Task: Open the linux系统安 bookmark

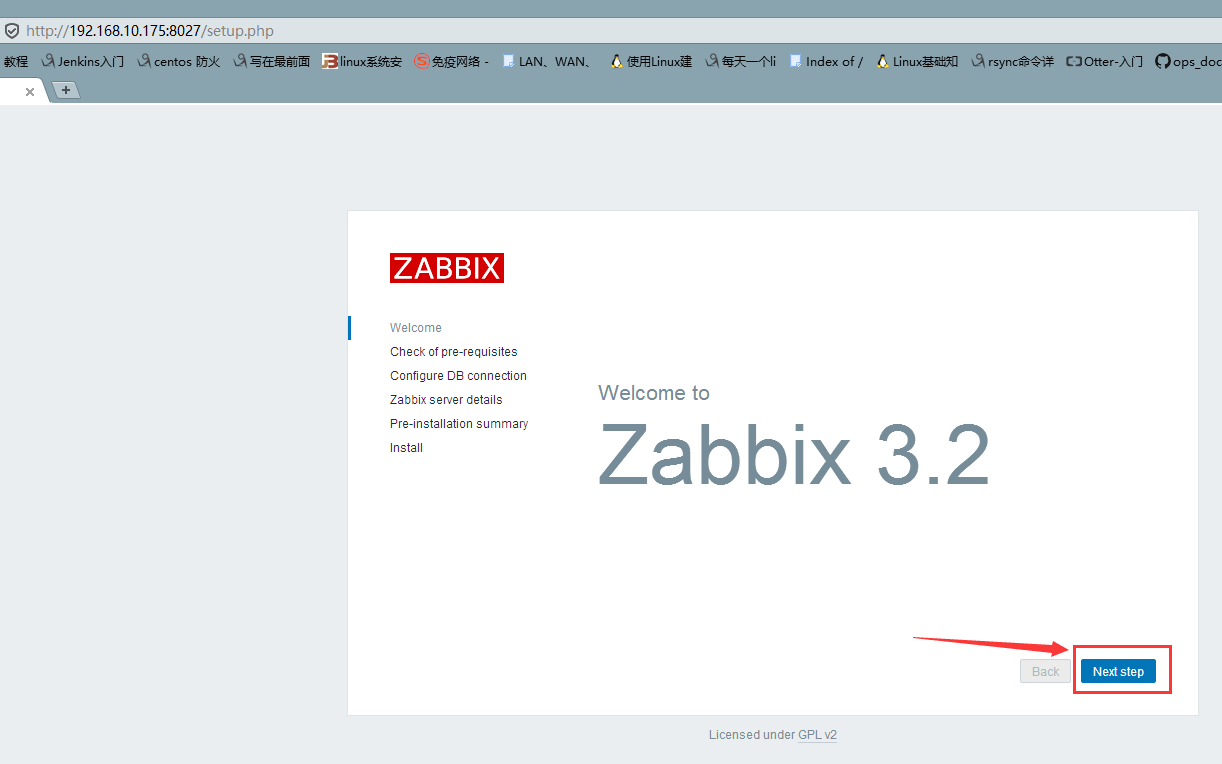Action: pyautogui.click(x=362, y=61)
